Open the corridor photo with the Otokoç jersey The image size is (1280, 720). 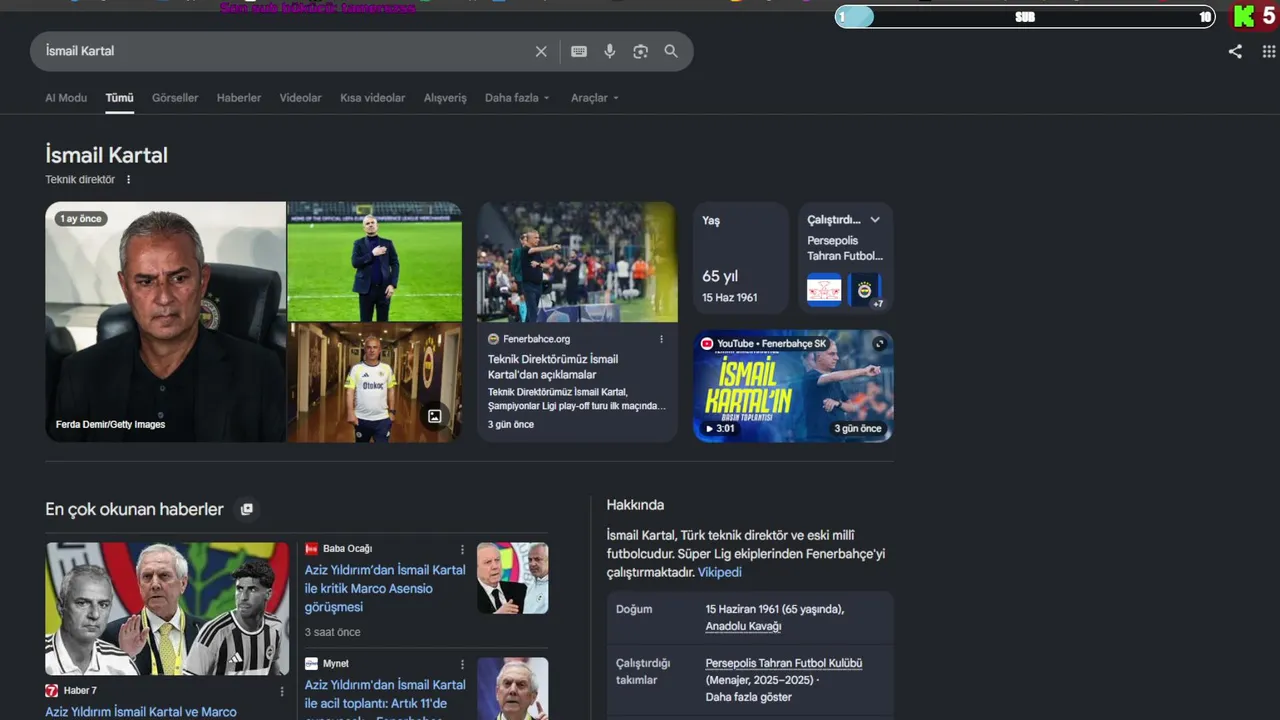pos(375,383)
